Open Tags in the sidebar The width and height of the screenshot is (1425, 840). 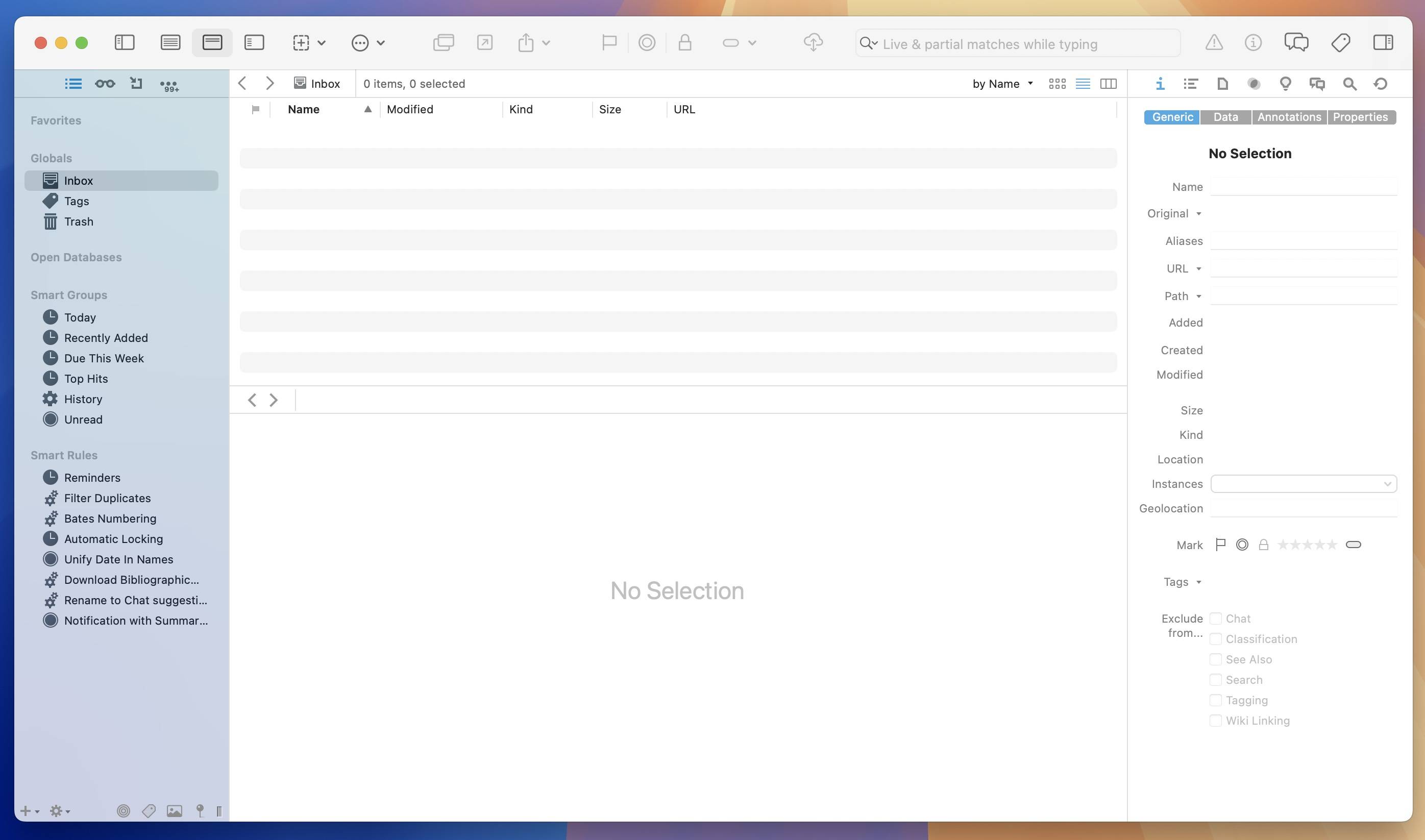[x=77, y=201]
